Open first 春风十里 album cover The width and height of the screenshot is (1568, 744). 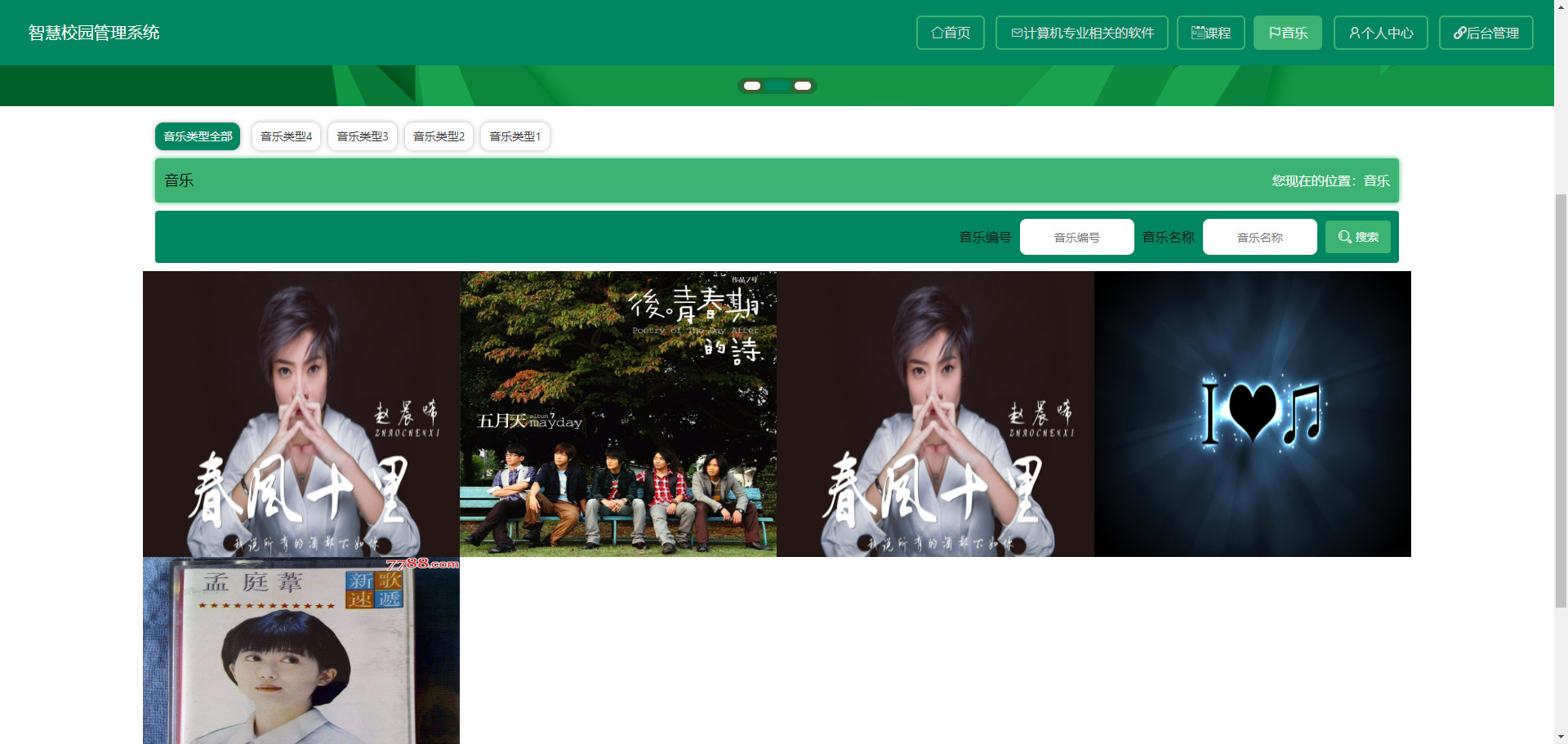pyautogui.click(x=301, y=414)
